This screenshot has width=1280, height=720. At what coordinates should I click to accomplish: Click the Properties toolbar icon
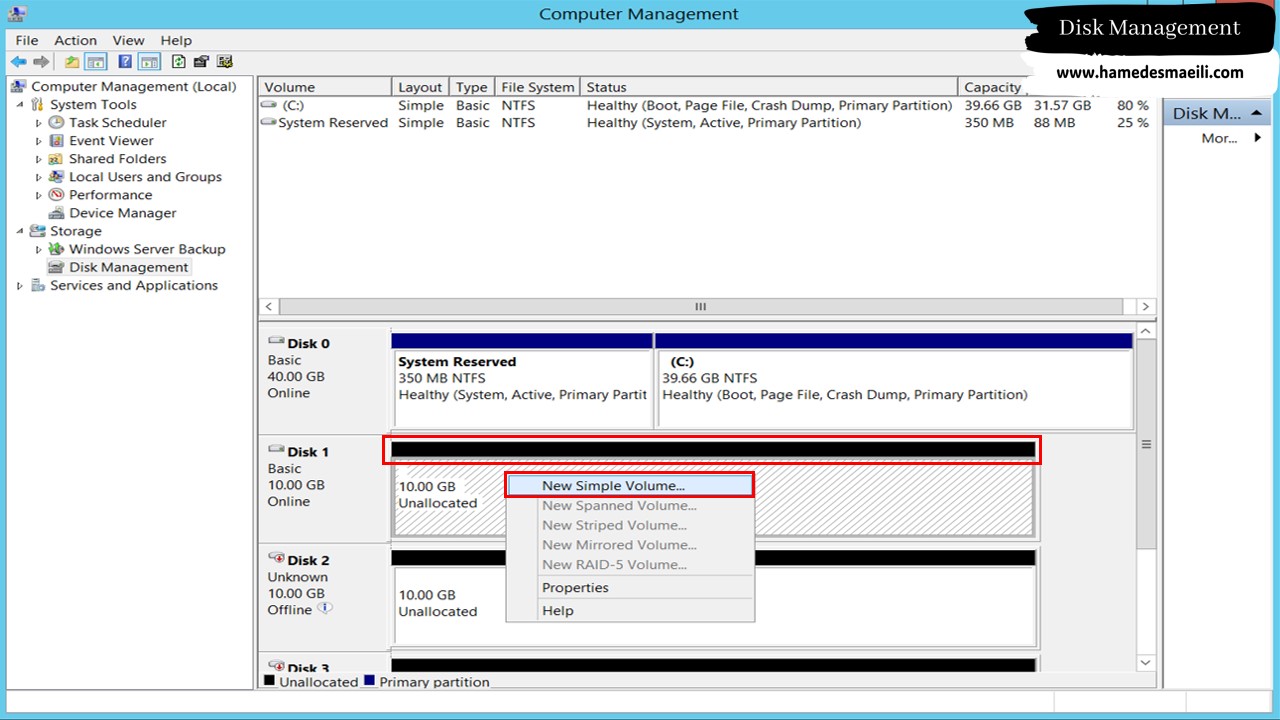[x=201, y=62]
